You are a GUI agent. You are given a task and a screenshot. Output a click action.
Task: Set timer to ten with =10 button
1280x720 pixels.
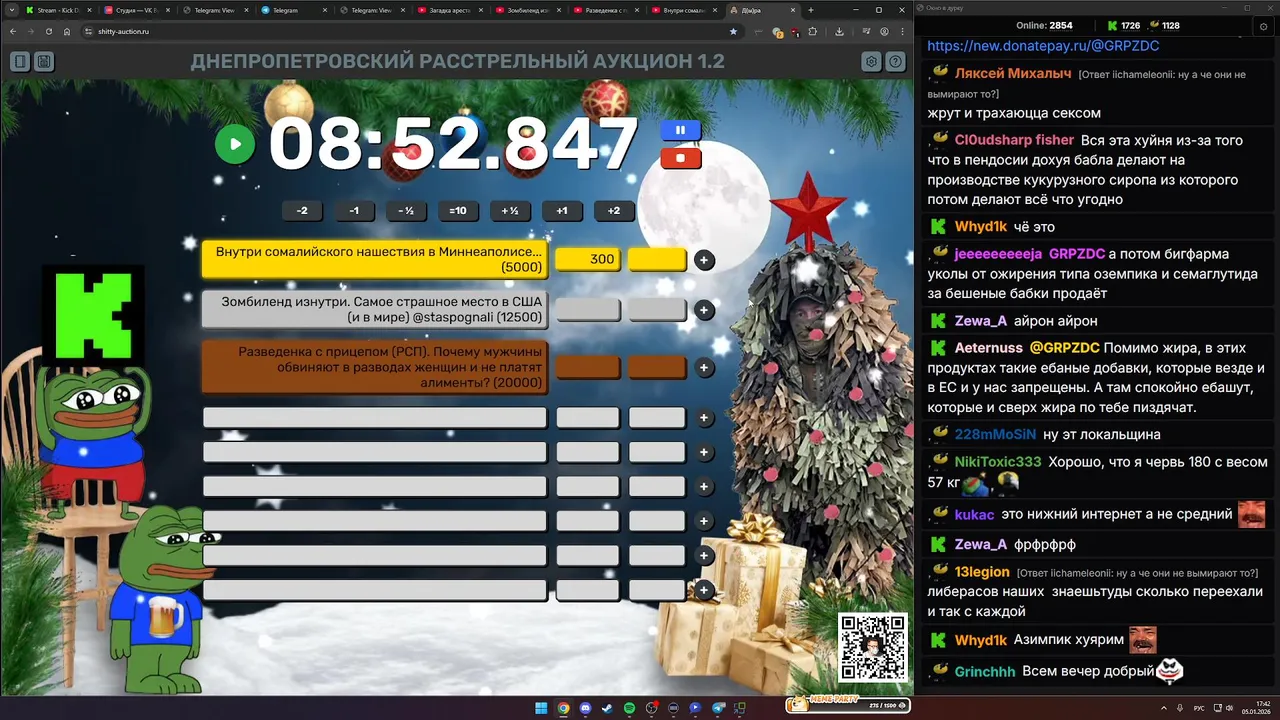(x=458, y=211)
